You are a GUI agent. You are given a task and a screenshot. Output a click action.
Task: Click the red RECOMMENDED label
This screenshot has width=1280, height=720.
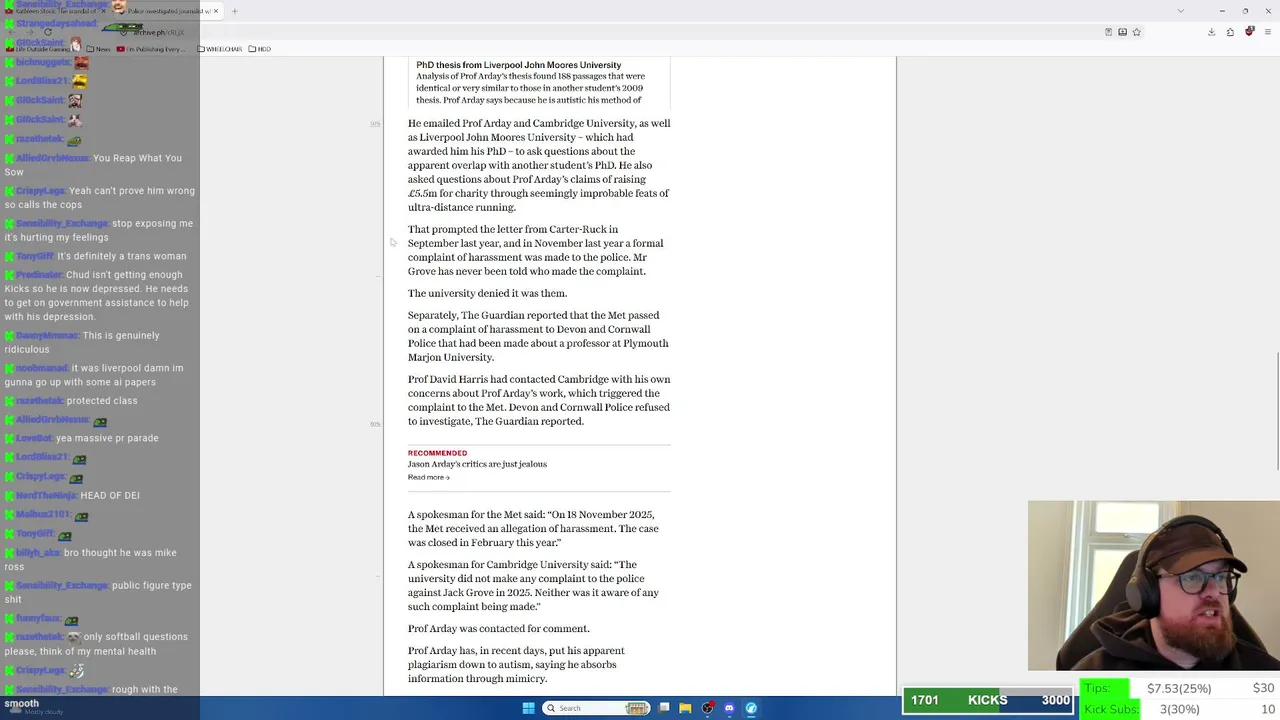click(x=437, y=453)
